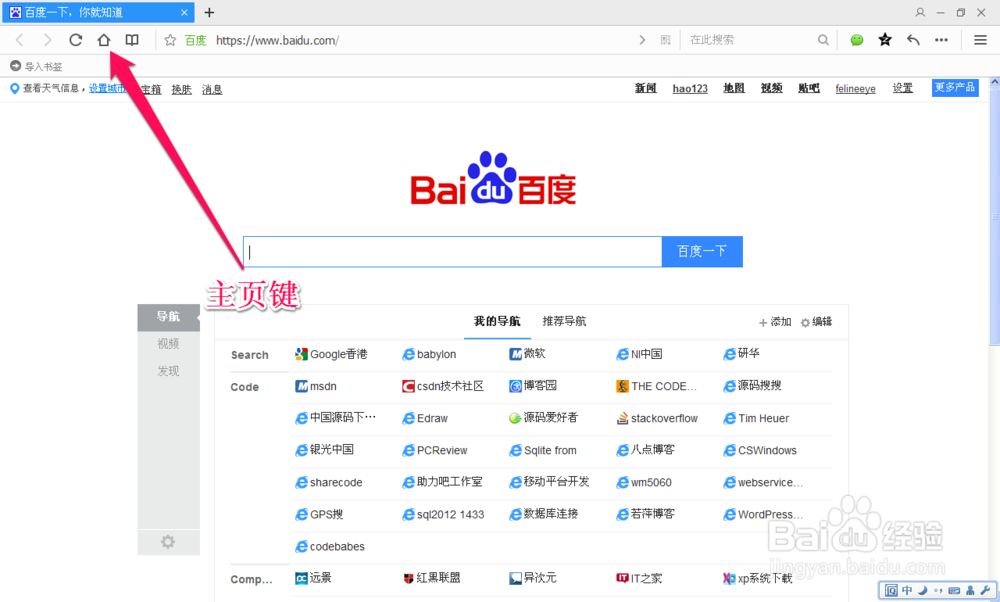Open the PCReview shortcut

pyautogui.click(x=435, y=450)
